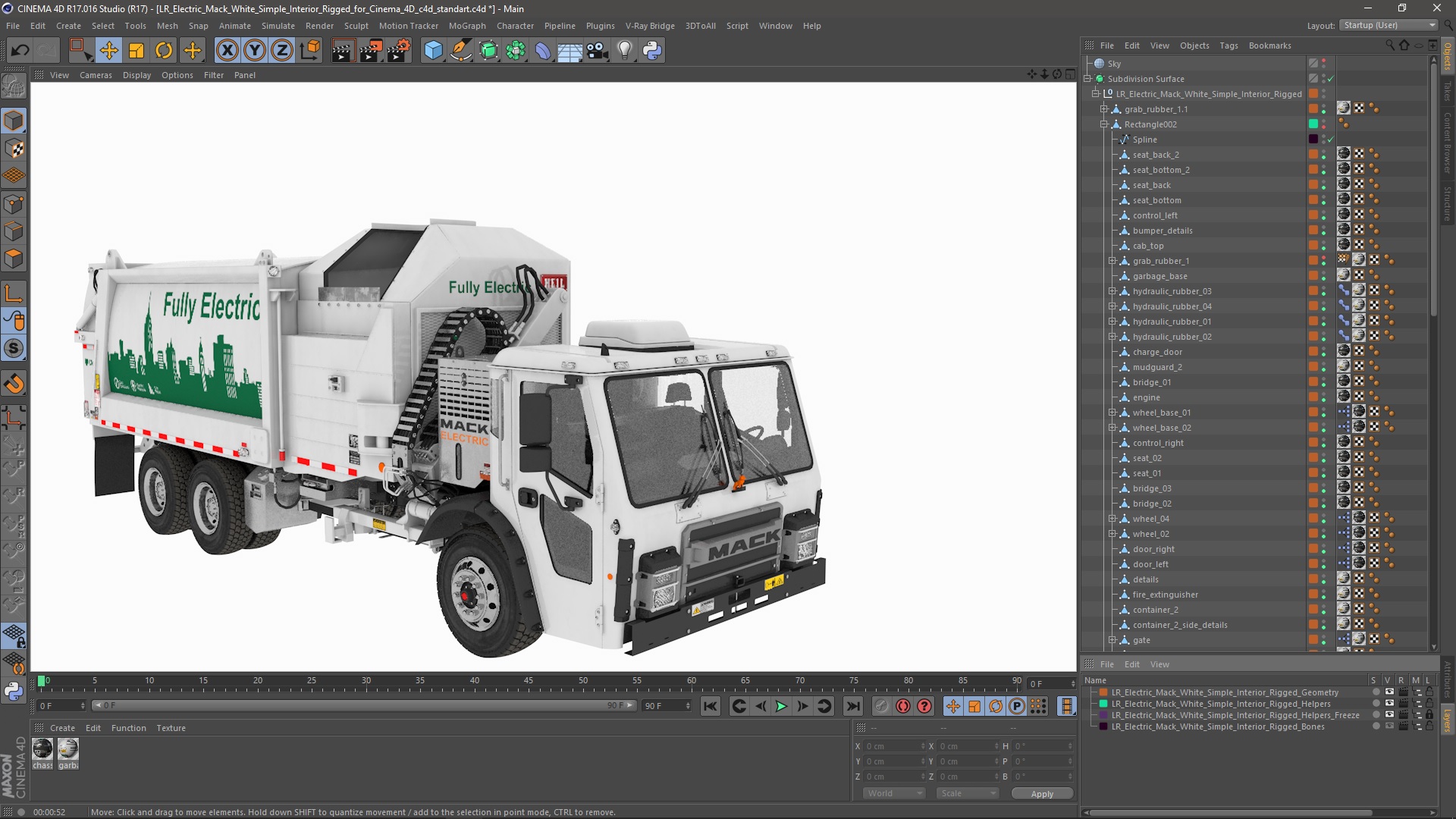
Task: Expand the wheel_base_01 object
Action: point(1112,413)
